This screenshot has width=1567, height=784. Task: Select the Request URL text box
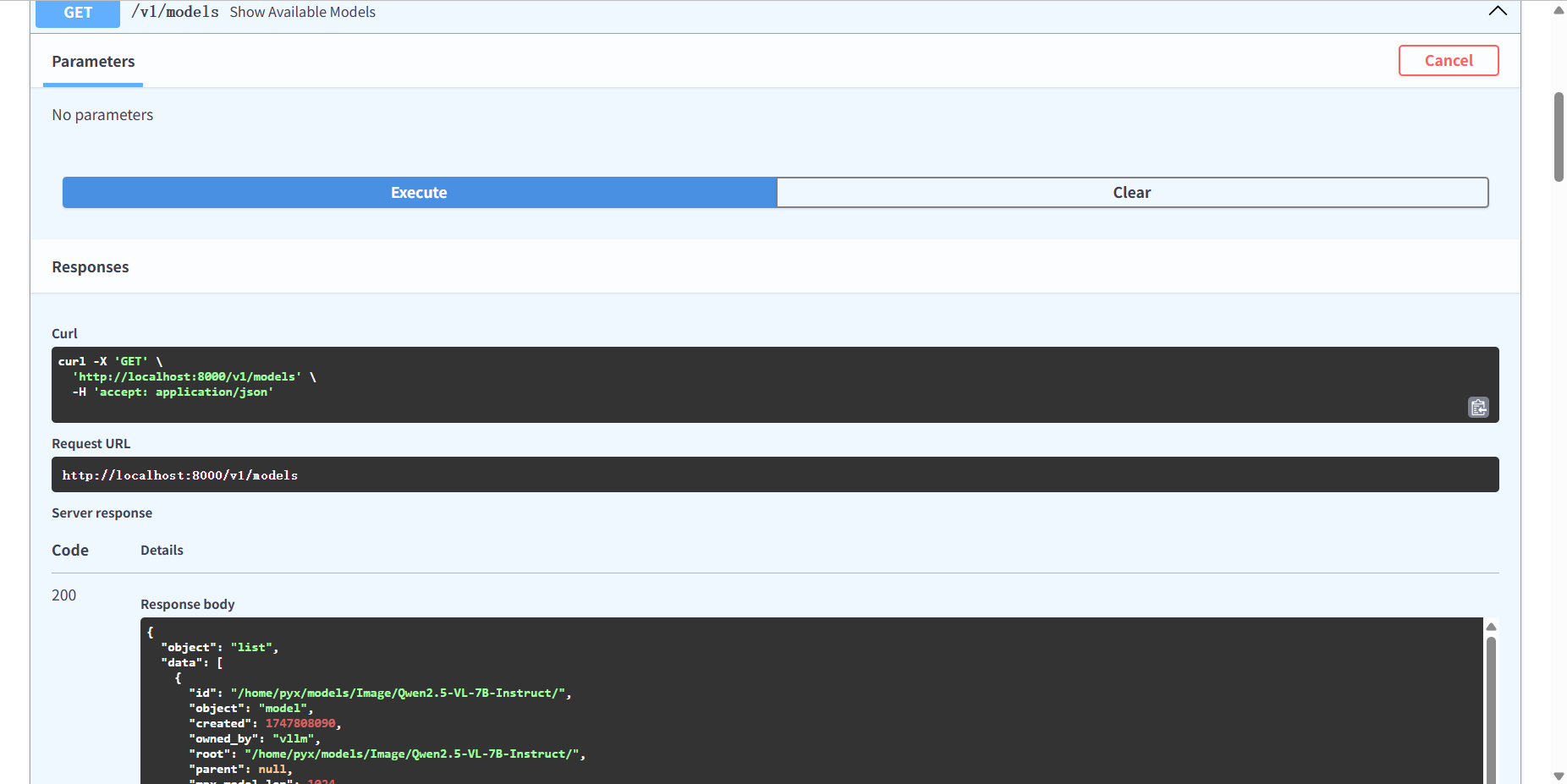pyautogui.click(x=775, y=474)
